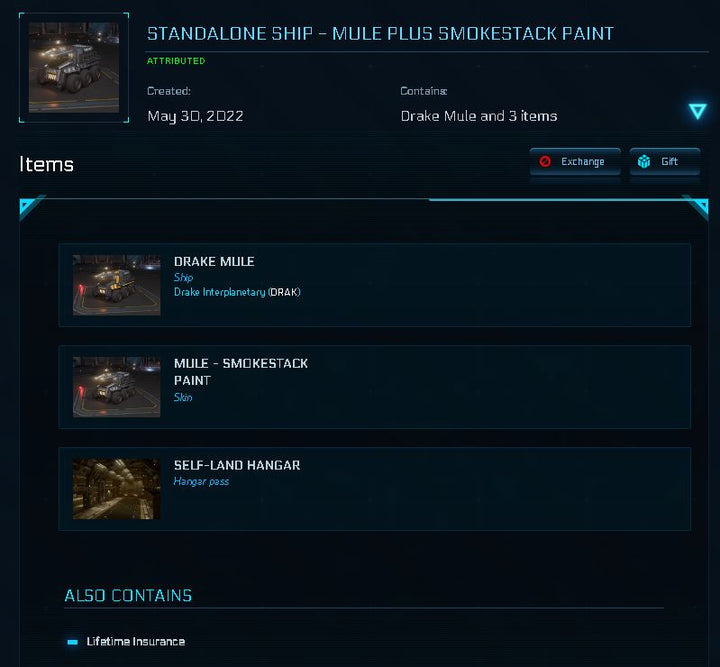The height and width of the screenshot is (667, 720).
Task: Click the green Attributed status label
Action: (176, 61)
